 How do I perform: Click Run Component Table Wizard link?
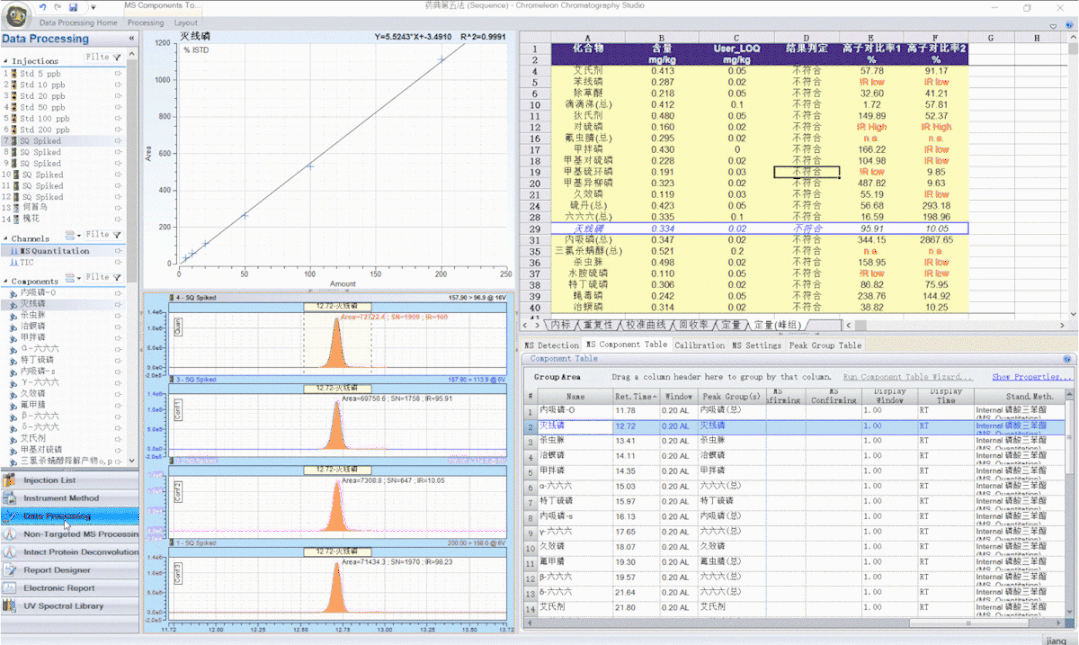pos(907,377)
